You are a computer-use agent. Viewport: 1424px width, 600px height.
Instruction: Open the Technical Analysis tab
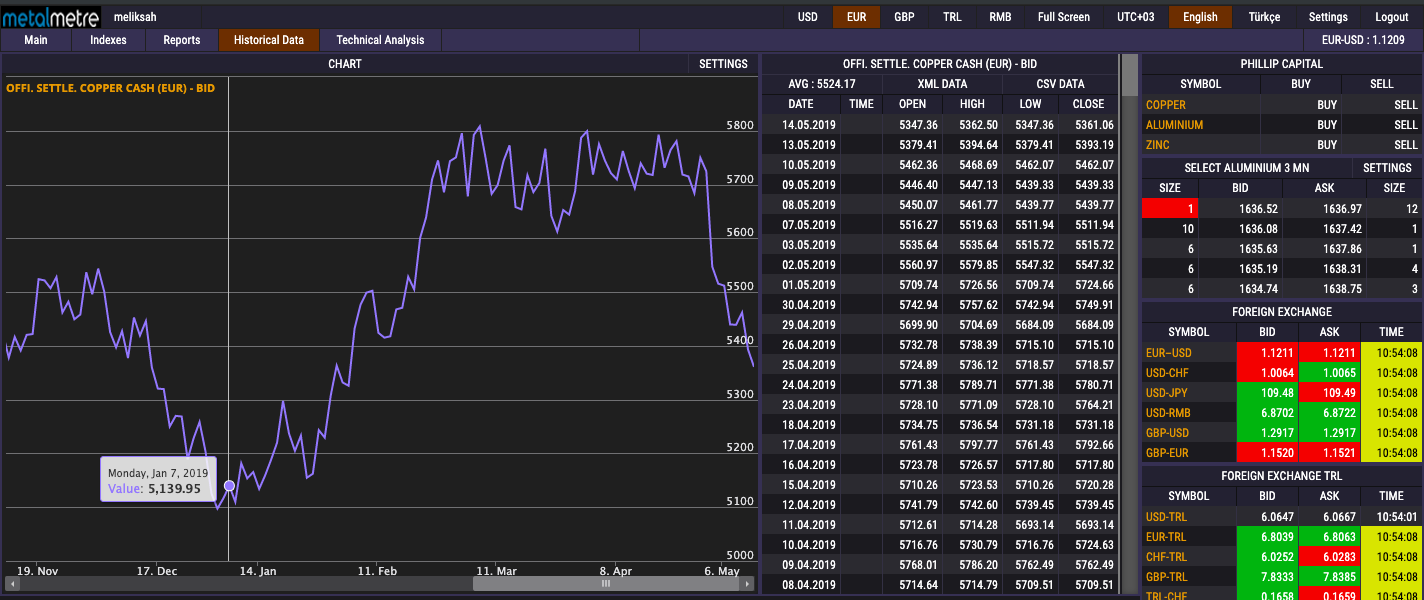[x=380, y=40]
